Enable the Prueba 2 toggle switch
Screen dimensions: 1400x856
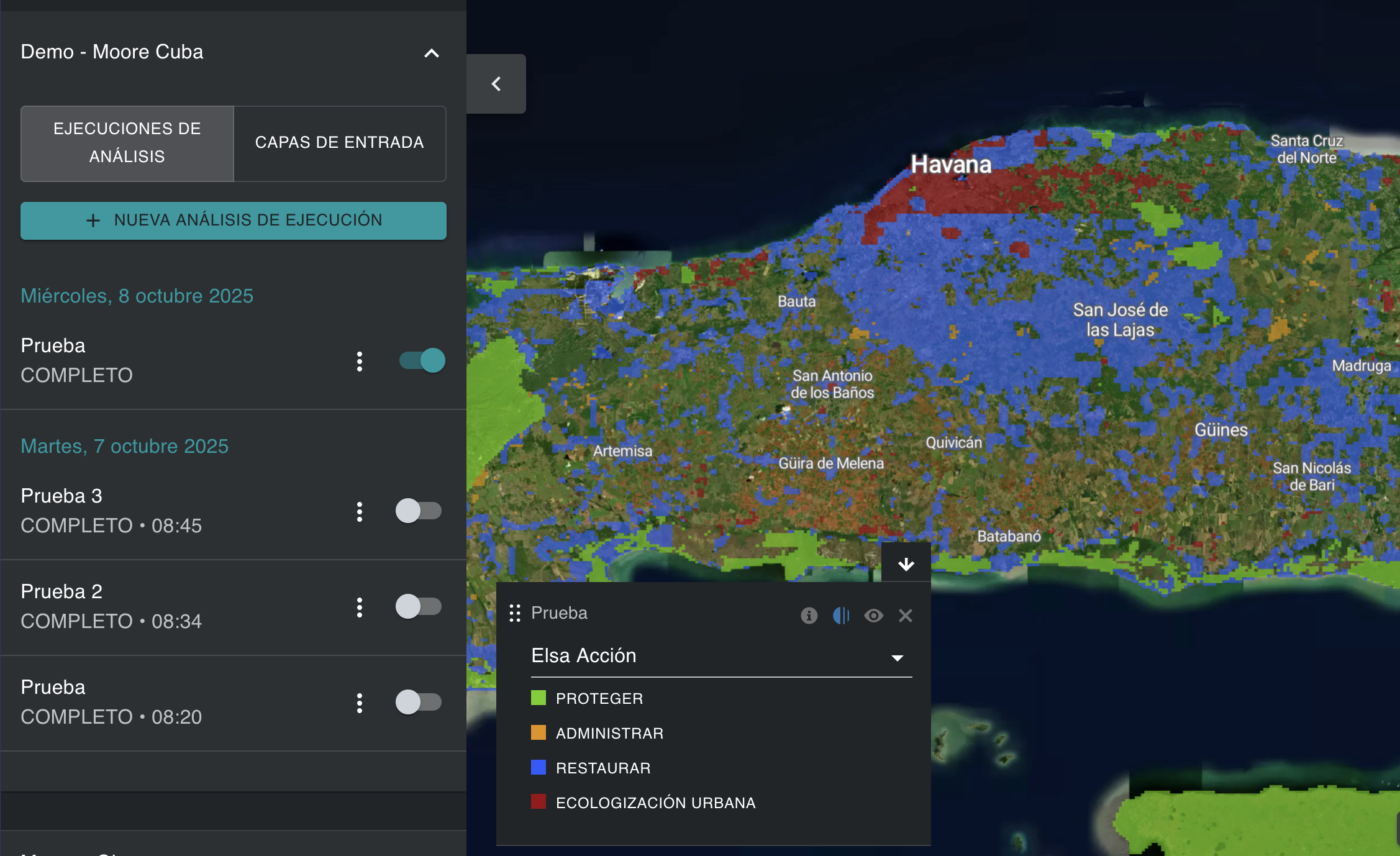pos(419,606)
